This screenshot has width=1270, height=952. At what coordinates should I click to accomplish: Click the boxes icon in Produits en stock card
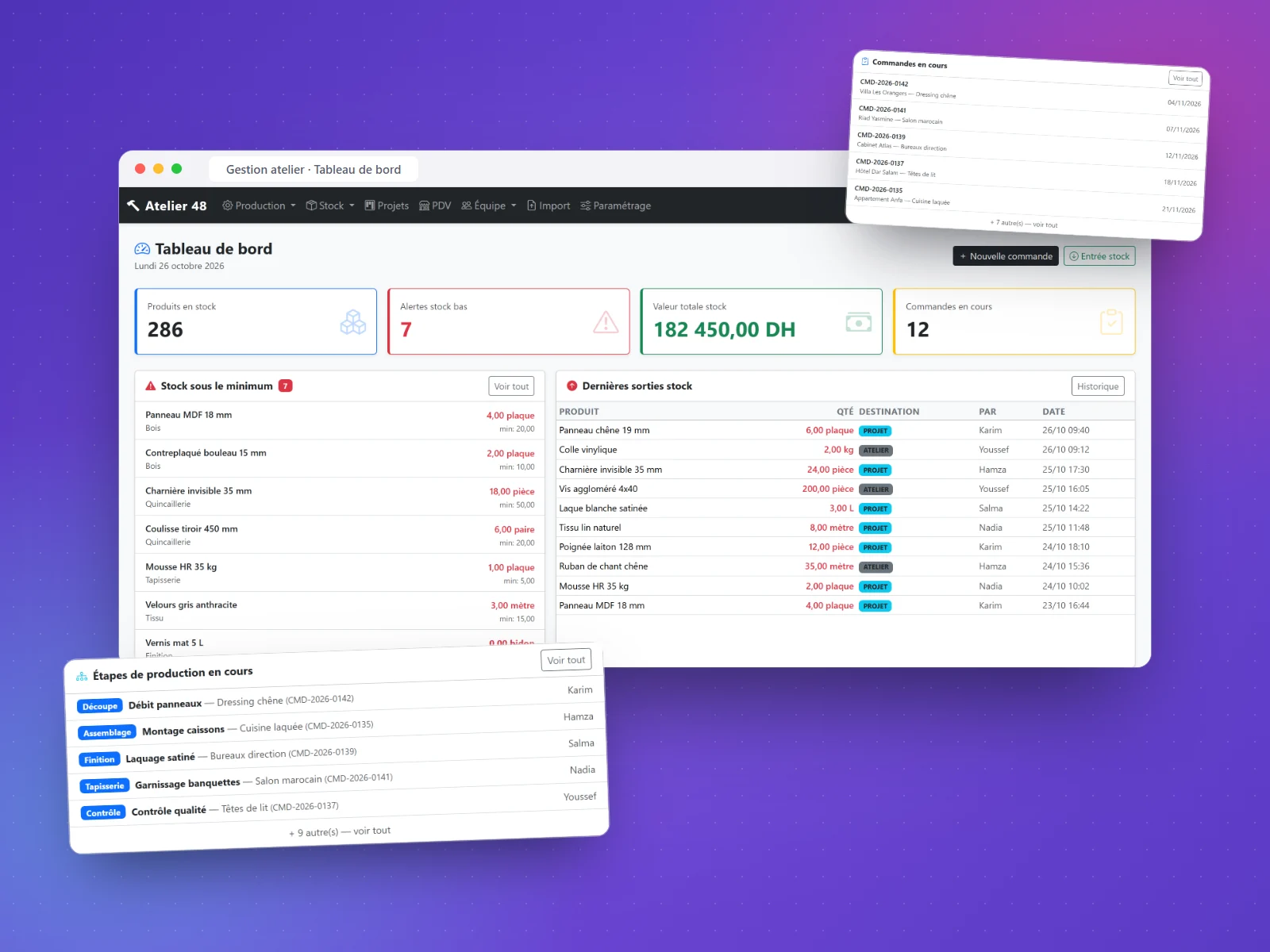[x=353, y=321]
